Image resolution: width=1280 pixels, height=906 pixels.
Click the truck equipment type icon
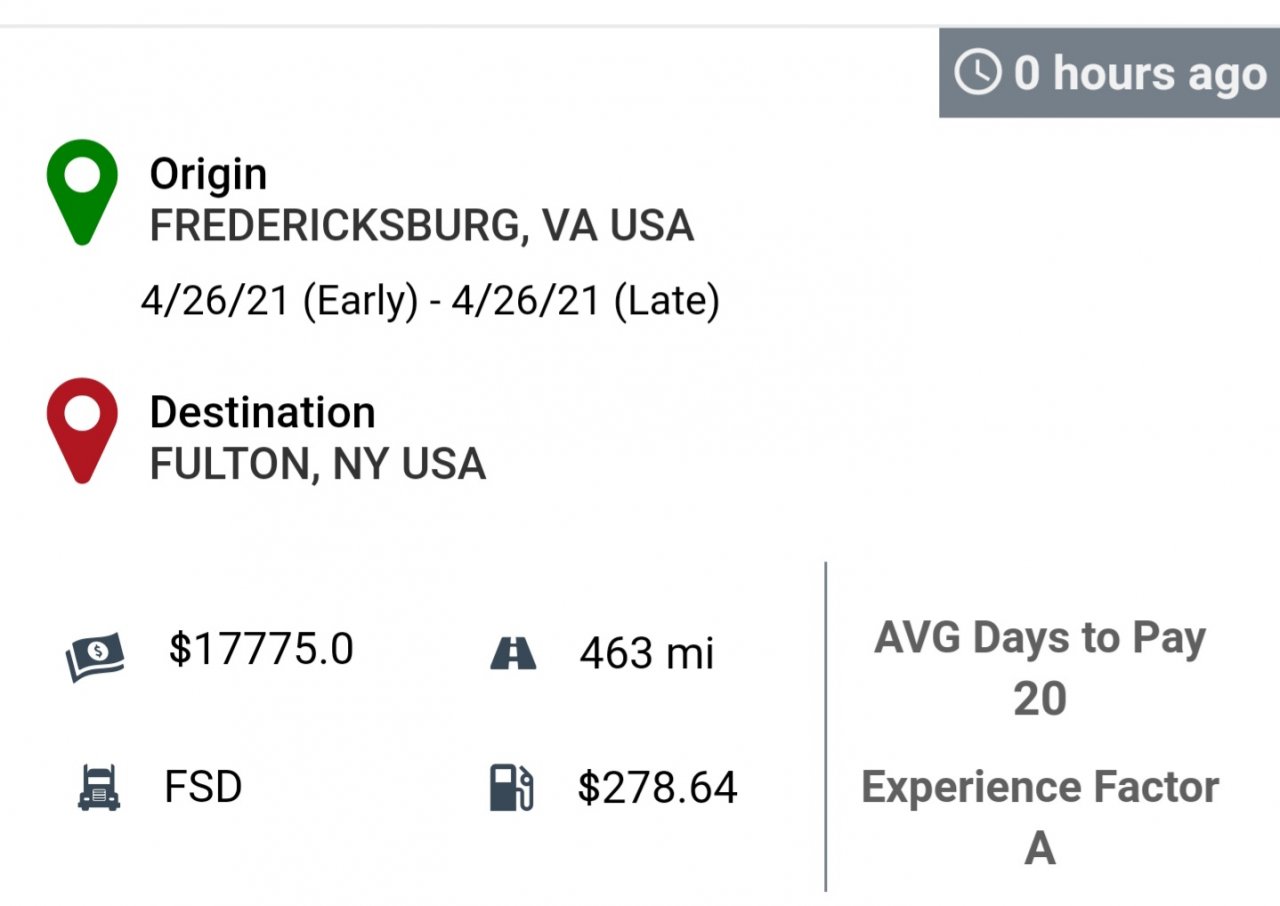click(99, 787)
